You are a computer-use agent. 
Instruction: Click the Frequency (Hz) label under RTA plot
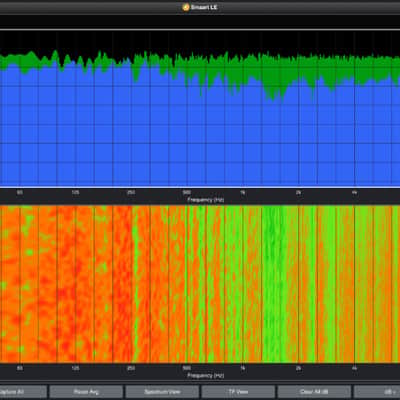coord(205,200)
